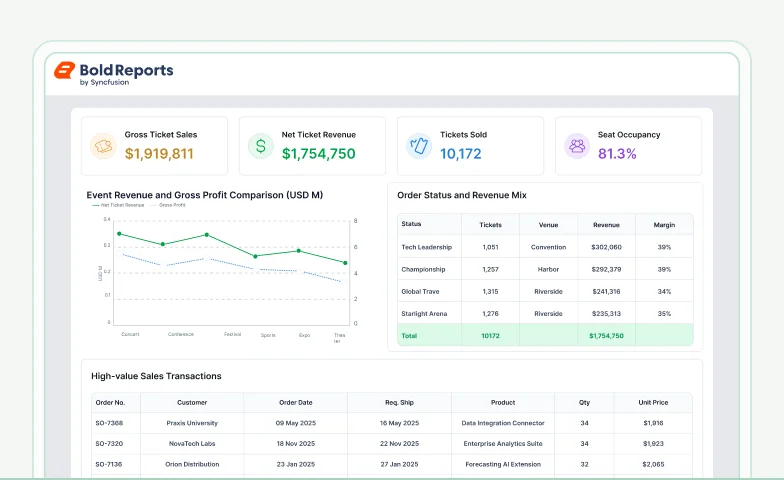Click the Convention venue cell
Screen dimensions: 784x480
coord(548,247)
